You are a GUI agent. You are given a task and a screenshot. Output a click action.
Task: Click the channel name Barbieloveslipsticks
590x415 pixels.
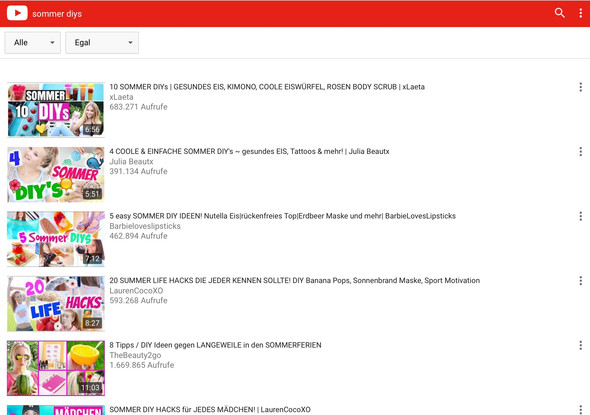coord(145,226)
